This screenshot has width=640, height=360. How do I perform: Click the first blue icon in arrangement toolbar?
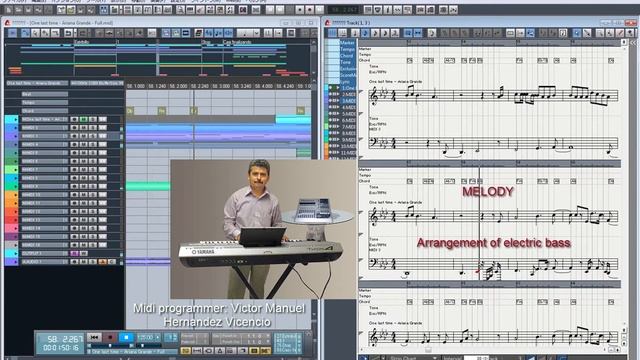tap(13, 33)
